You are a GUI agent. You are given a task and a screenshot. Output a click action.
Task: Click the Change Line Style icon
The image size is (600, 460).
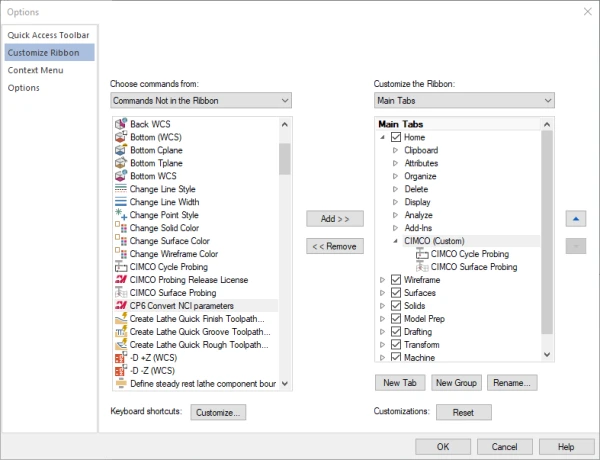pos(120,189)
